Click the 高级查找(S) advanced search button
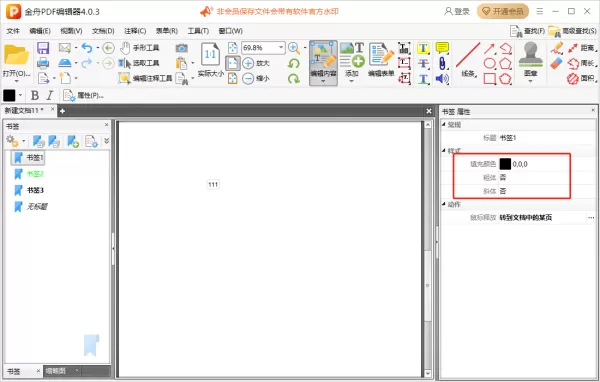The height and width of the screenshot is (382, 600). 572,31
